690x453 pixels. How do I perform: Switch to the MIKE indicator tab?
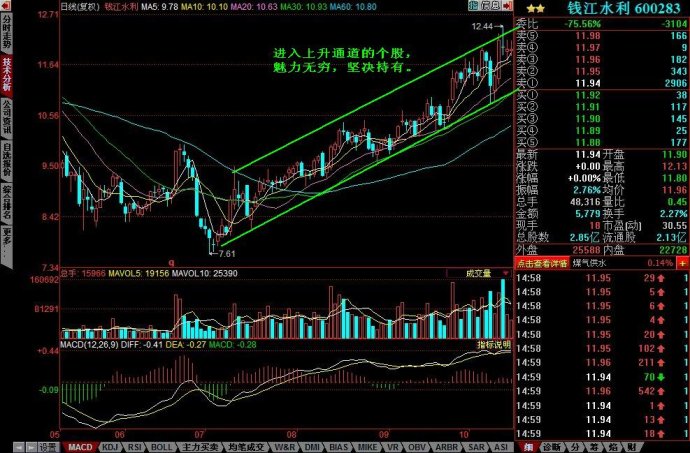click(367, 448)
